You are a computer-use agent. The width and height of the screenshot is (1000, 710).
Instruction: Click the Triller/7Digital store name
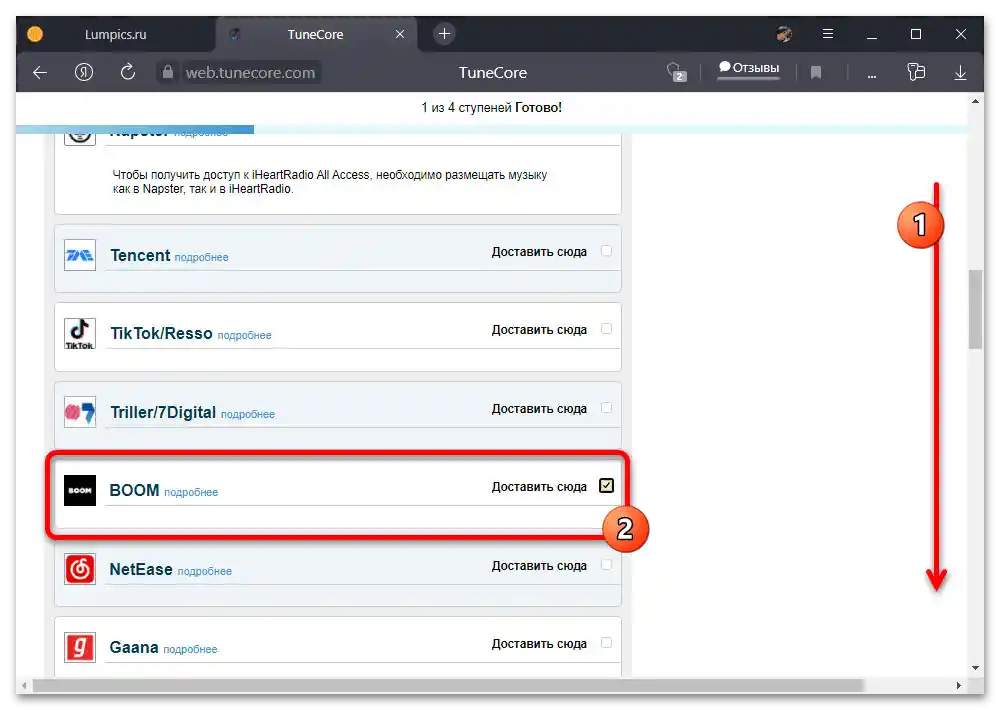tap(163, 412)
